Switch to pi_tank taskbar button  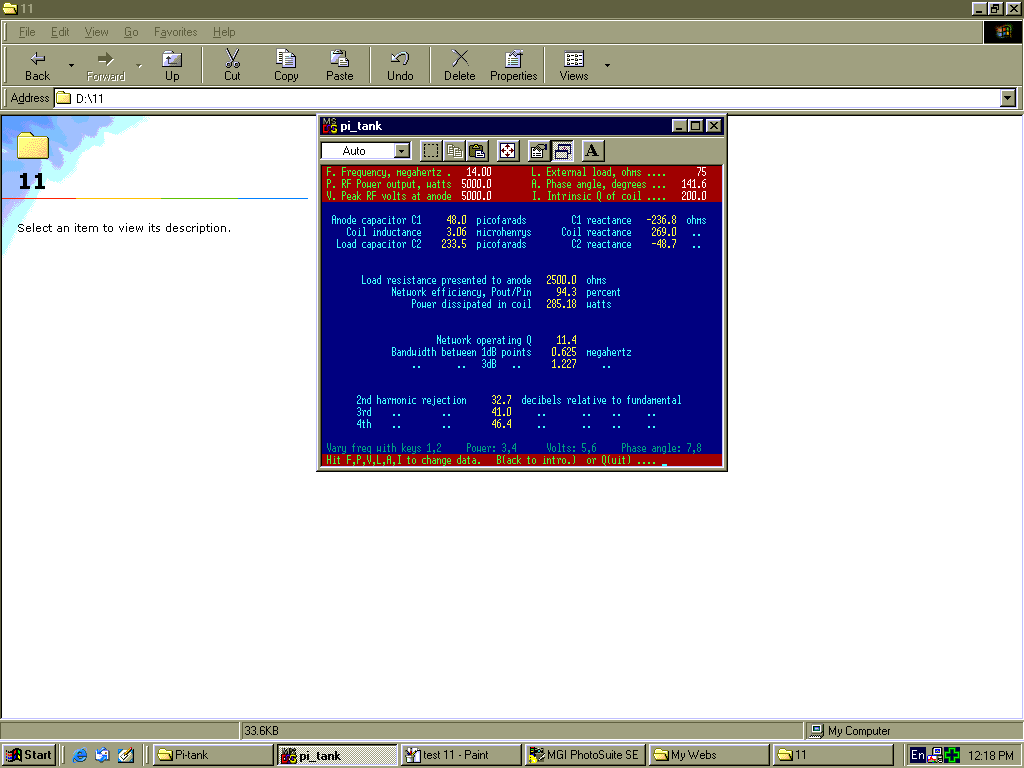coord(338,755)
